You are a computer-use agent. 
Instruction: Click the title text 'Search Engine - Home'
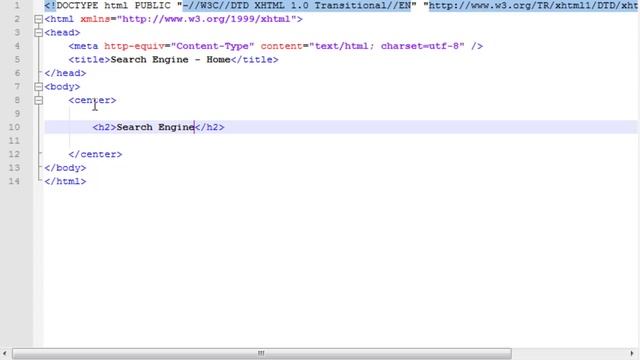tap(170, 60)
